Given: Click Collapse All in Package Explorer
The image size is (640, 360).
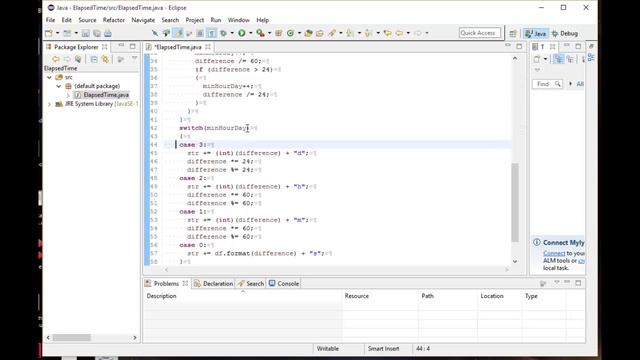Looking at the screenshot, I should coord(94,60).
